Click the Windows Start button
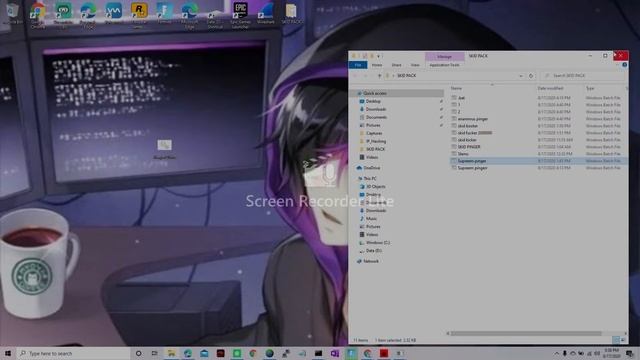Image resolution: width=640 pixels, height=360 pixels. pos(8,353)
